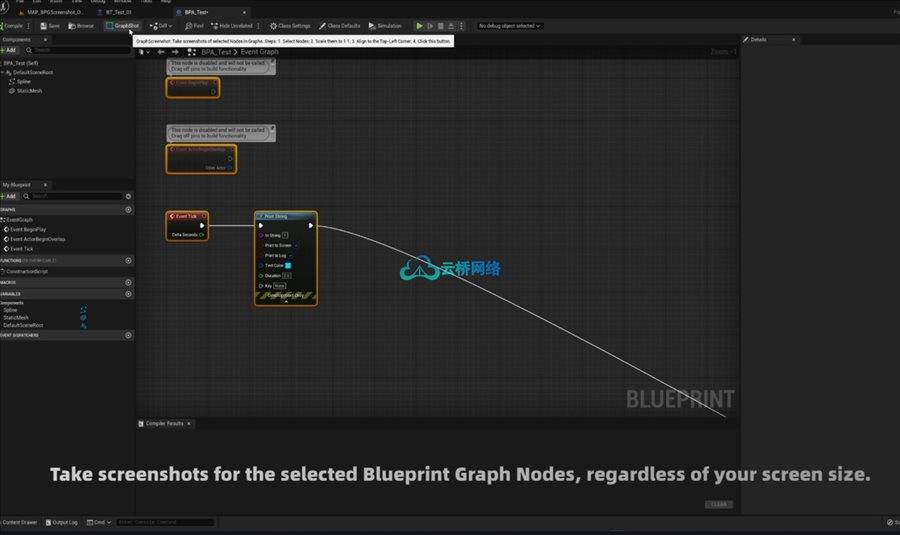The image size is (900, 535).
Task: Open Class Settings from the toolbar
Action: coord(290,26)
